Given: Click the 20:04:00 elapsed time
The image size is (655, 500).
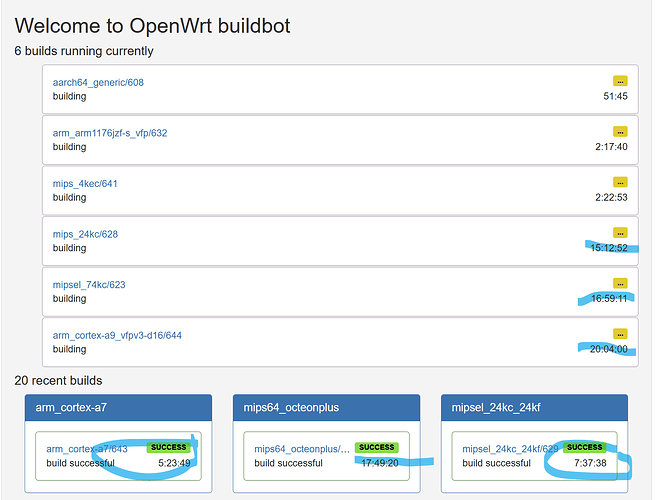Looking at the screenshot, I should click(x=609, y=349).
